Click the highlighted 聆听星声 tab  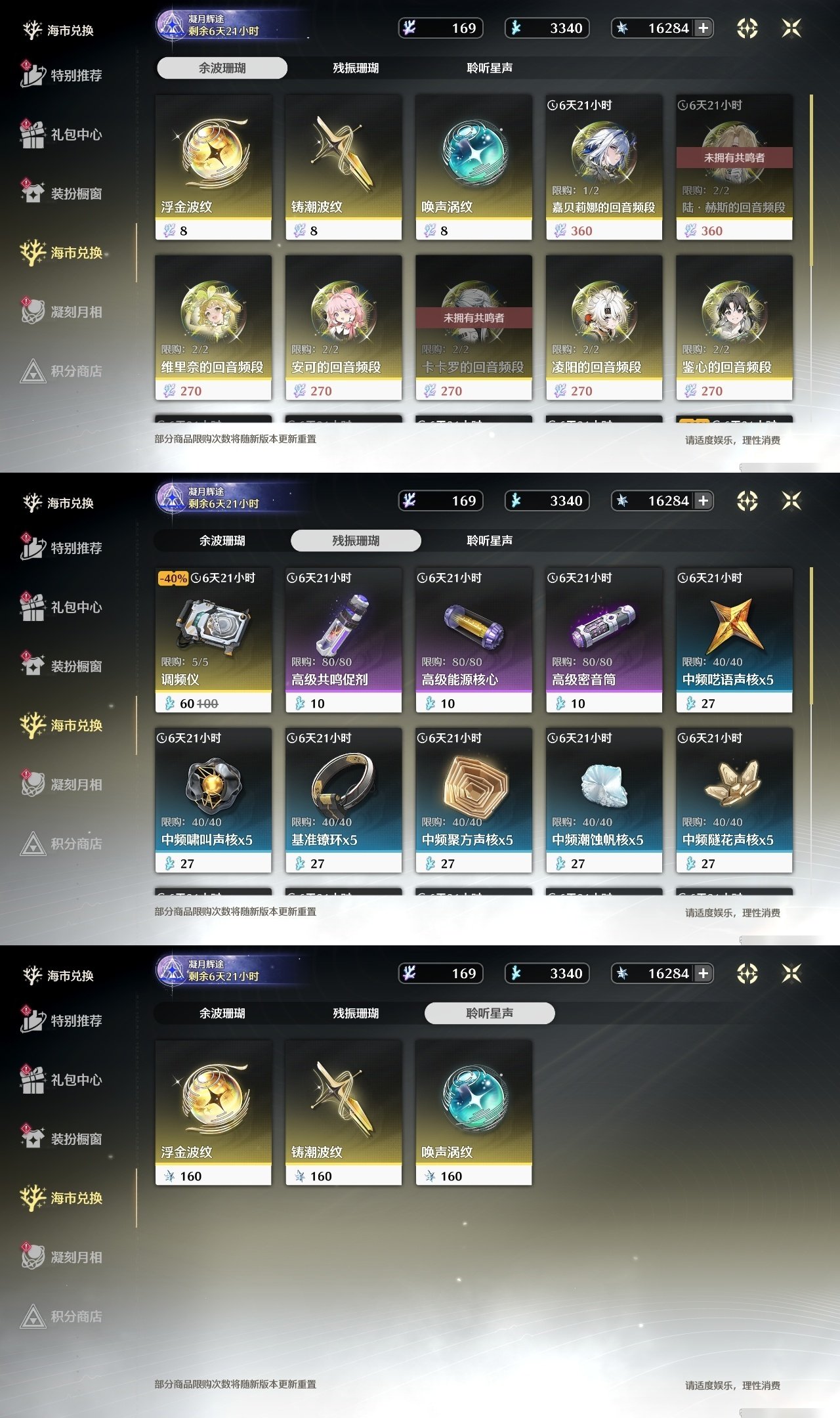[x=490, y=1013]
